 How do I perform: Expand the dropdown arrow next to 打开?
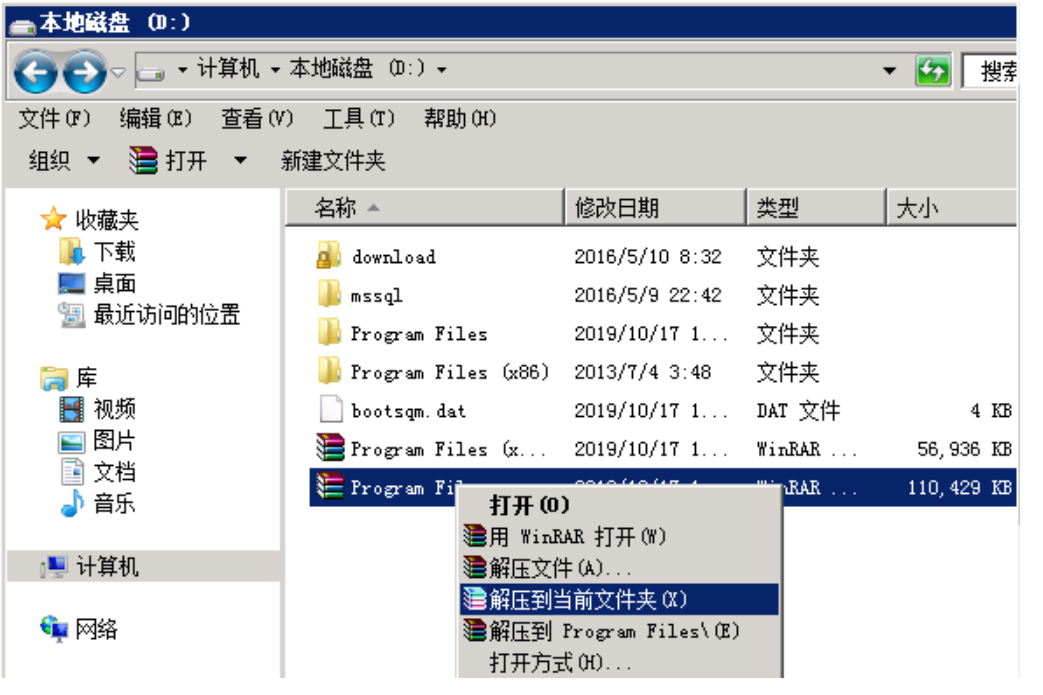(240, 160)
